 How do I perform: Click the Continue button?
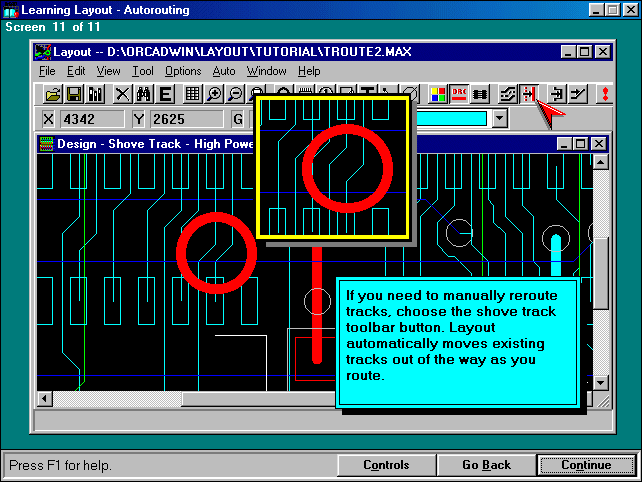point(586,465)
